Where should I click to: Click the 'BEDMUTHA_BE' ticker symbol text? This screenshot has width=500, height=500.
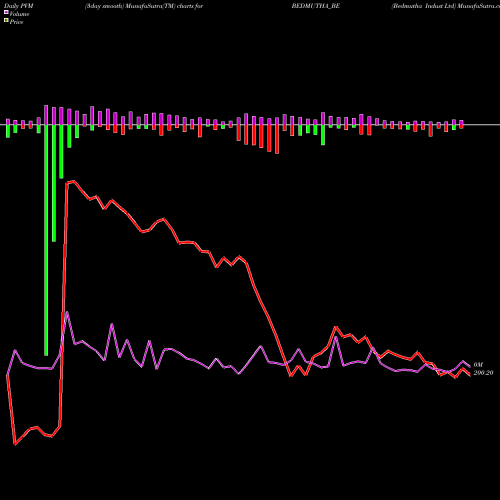click(x=316, y=6)
